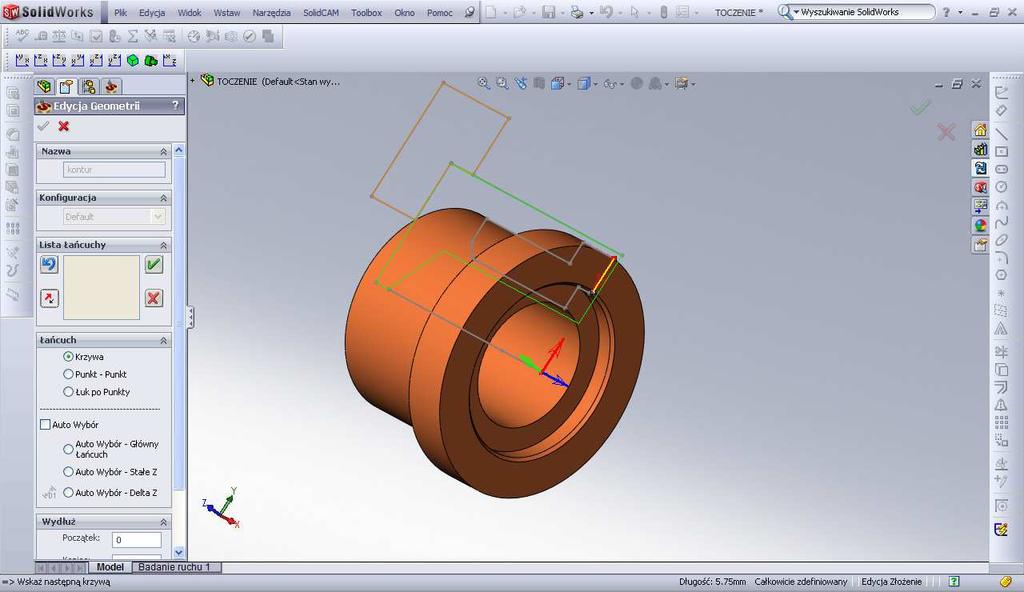Click the Previous View icon

click(520, 83)
